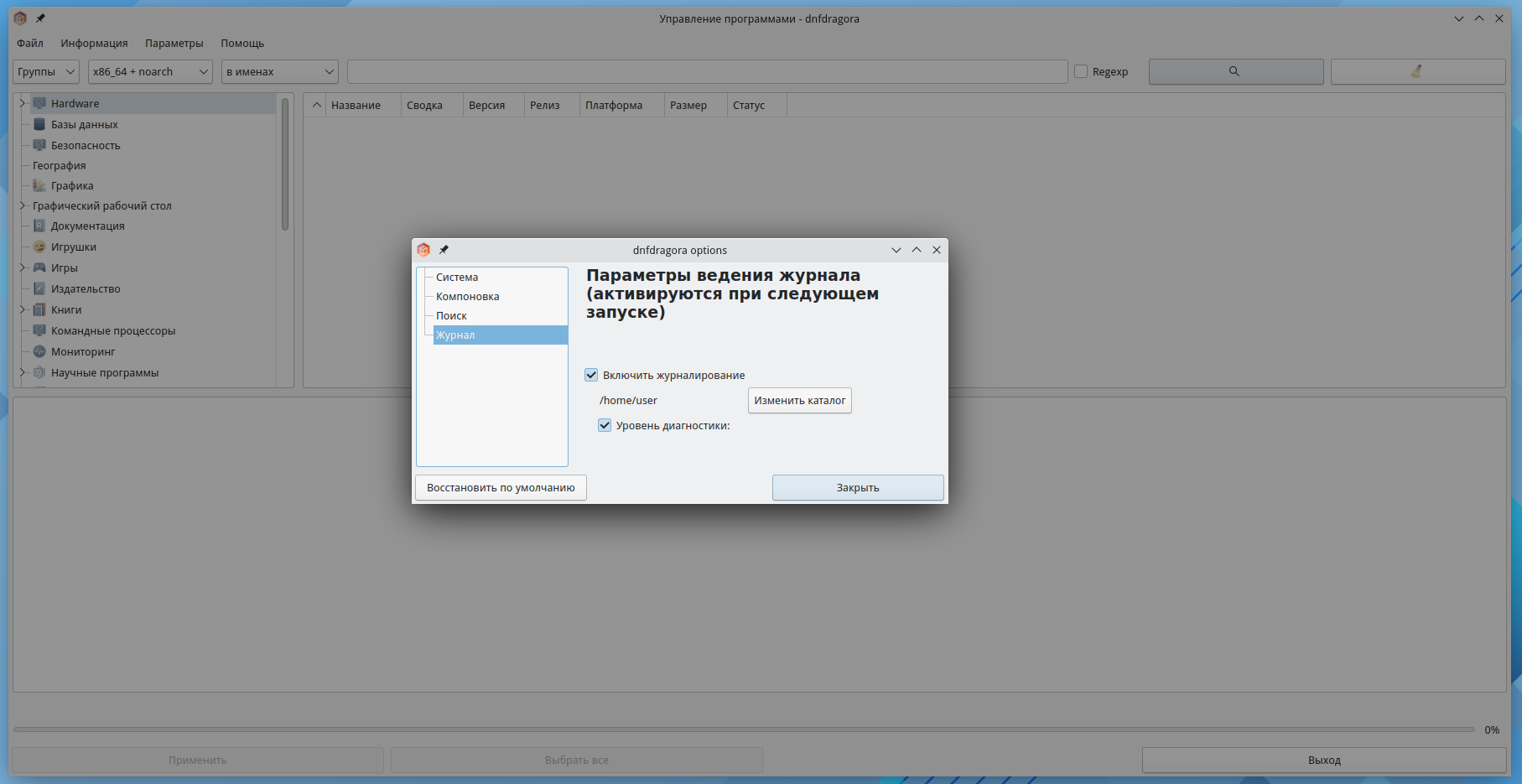Screen dimensions: 1522x784
Task: Expand the Книги tree group
Action: 23,309
